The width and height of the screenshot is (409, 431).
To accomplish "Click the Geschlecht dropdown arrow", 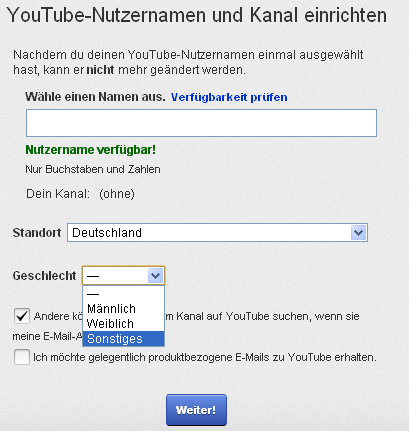I will 155,276.
